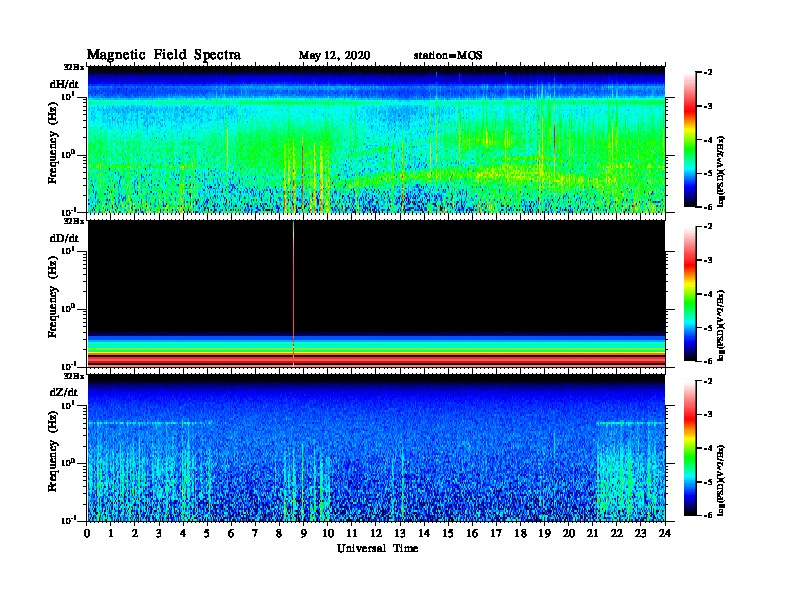Click the dZ/dt panel label

click(64, 392)
